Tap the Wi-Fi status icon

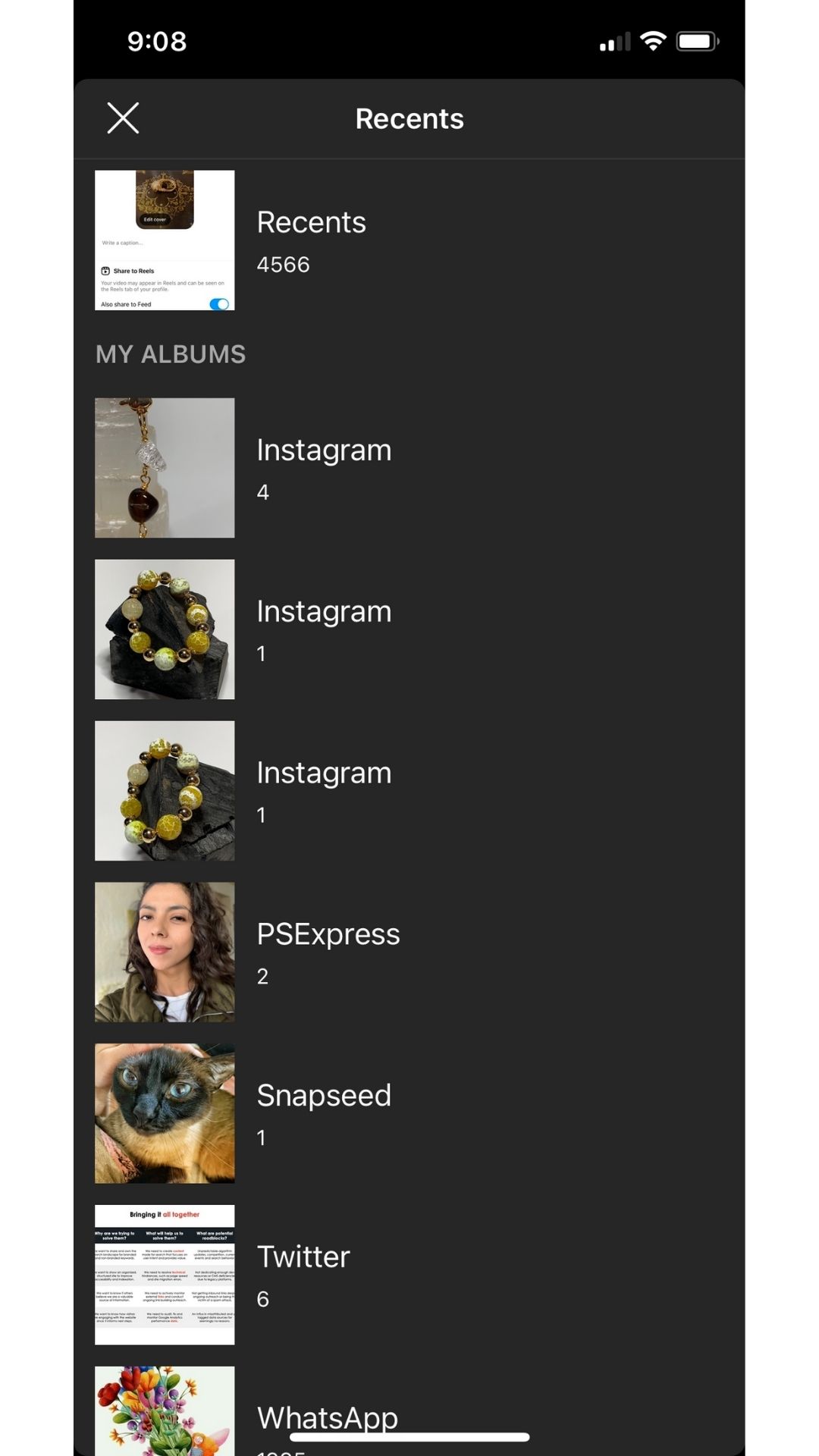point(653,41)
